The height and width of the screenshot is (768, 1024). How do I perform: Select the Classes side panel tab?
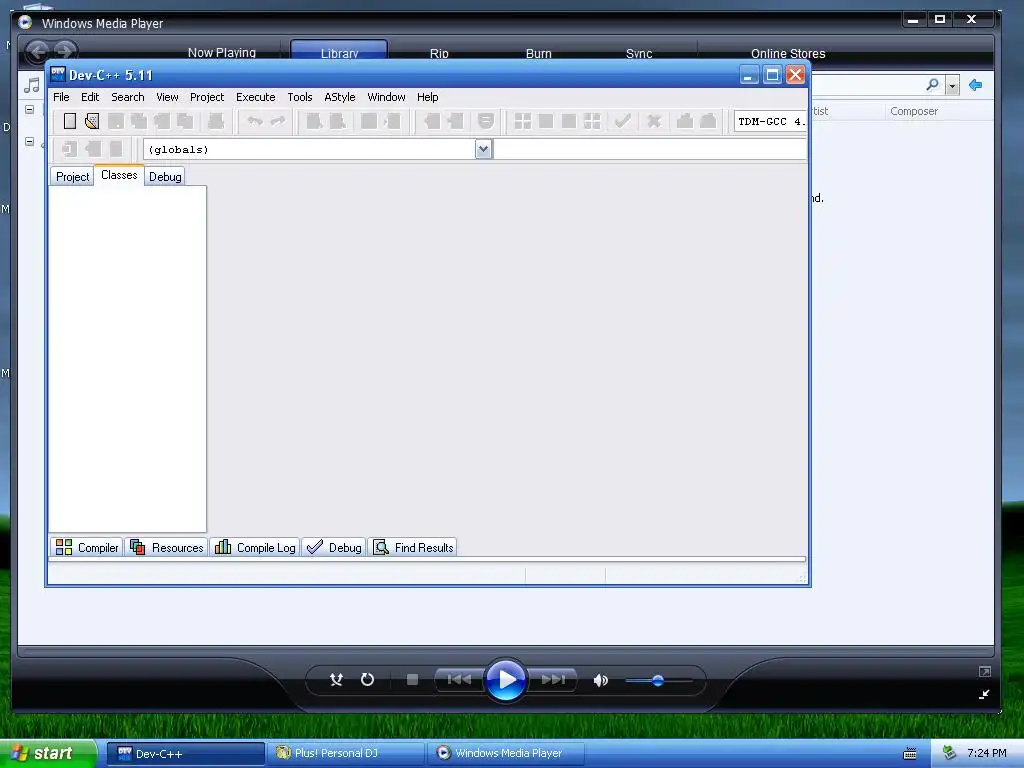(119, 175)
